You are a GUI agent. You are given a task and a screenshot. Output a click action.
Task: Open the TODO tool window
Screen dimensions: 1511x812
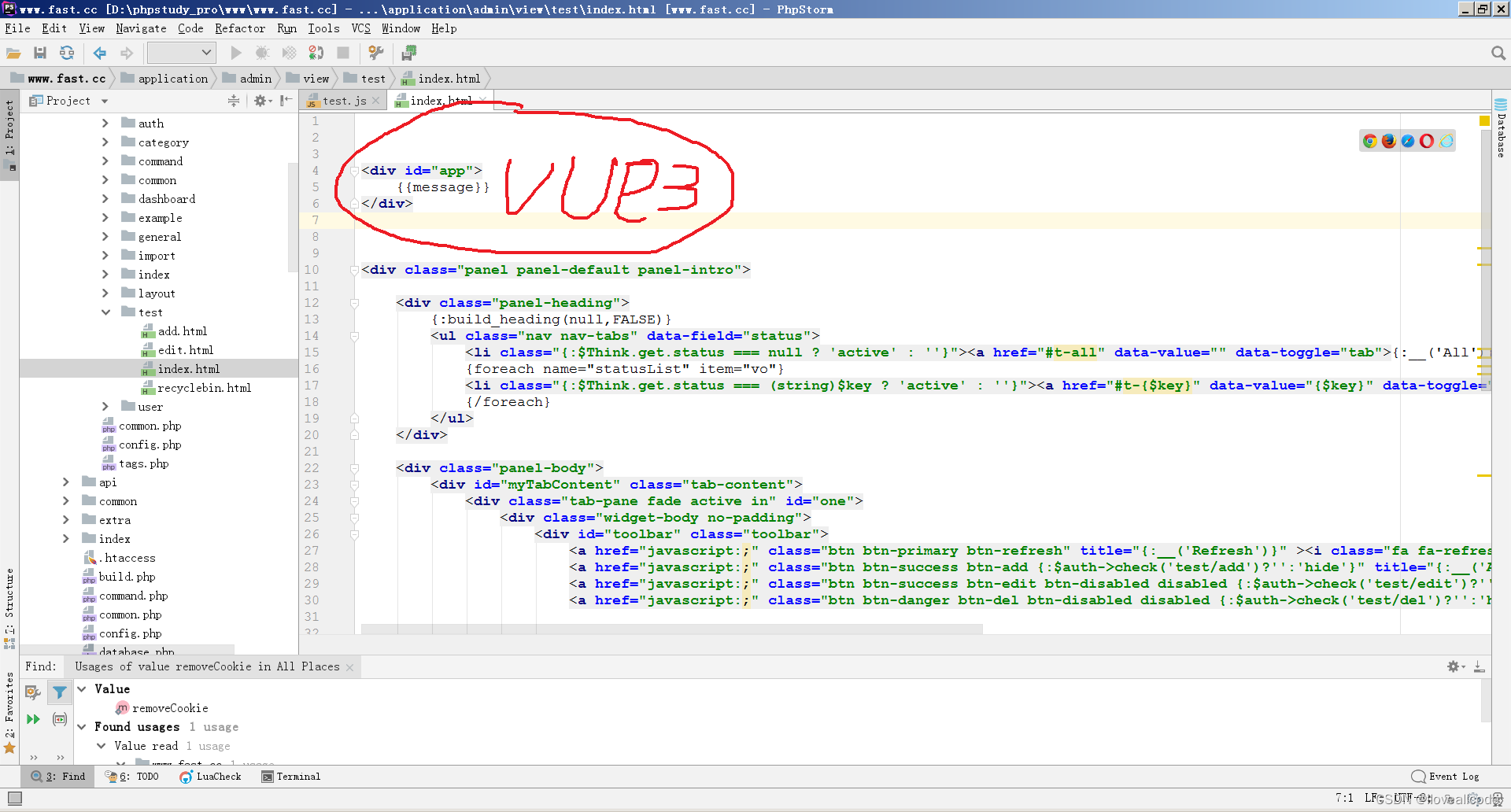point(131,777)
